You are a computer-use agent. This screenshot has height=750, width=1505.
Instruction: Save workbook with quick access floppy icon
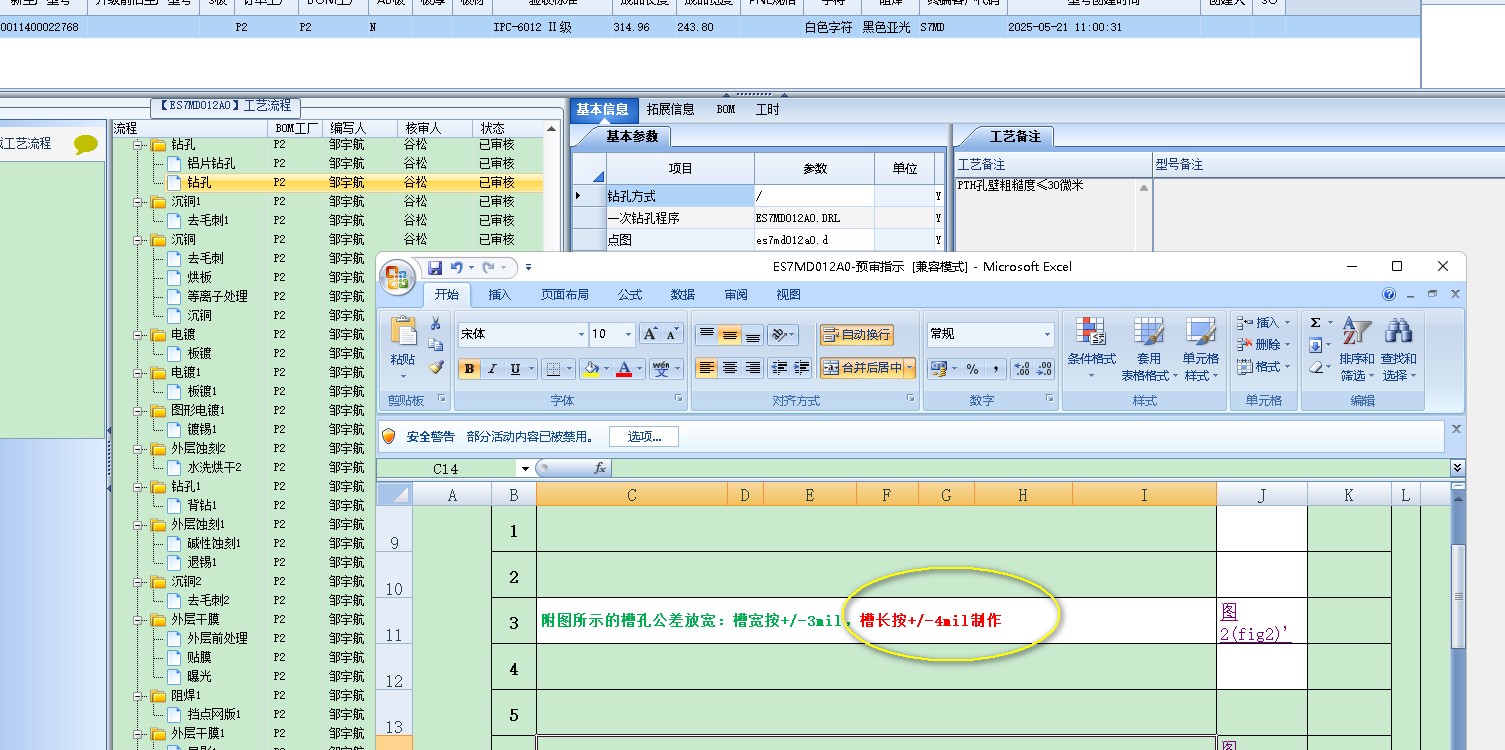click(x=435, y=268)
